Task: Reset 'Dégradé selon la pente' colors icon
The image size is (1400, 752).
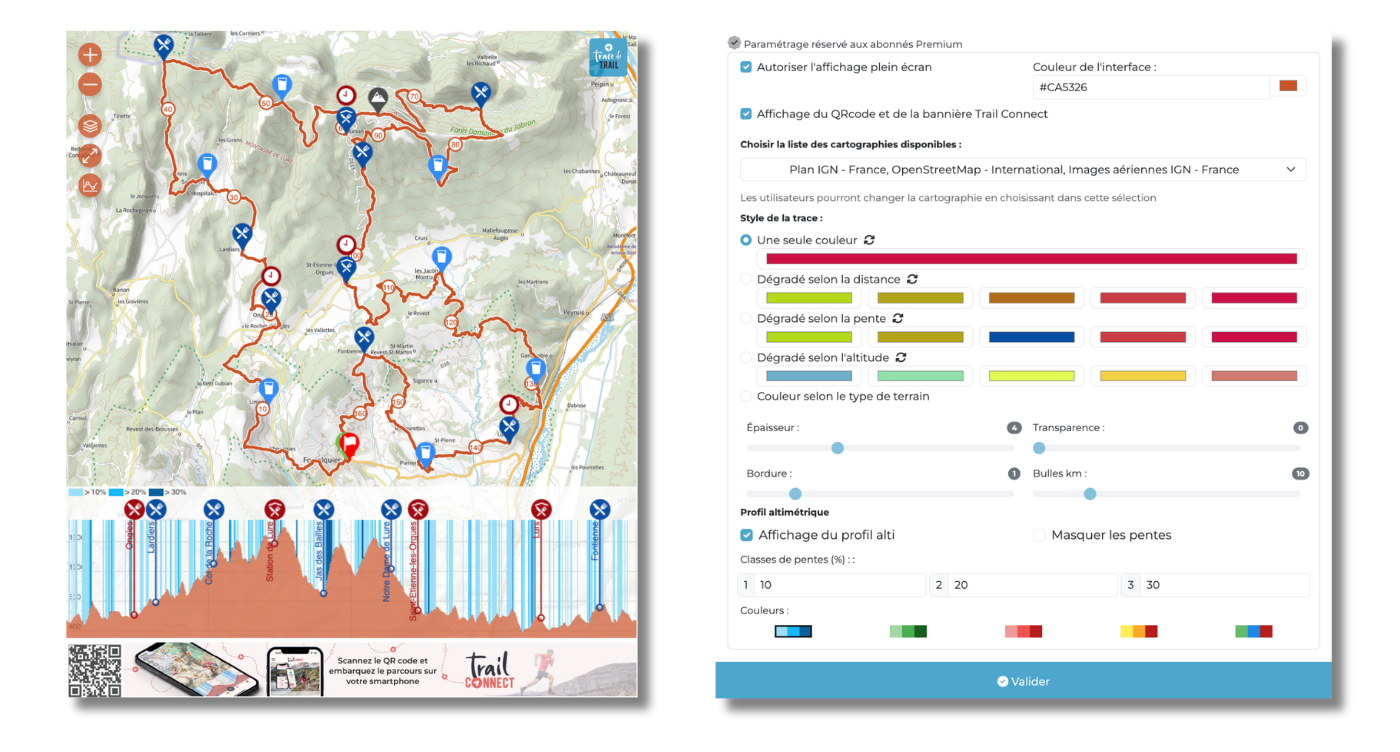Action: click(x=897, y=318)
